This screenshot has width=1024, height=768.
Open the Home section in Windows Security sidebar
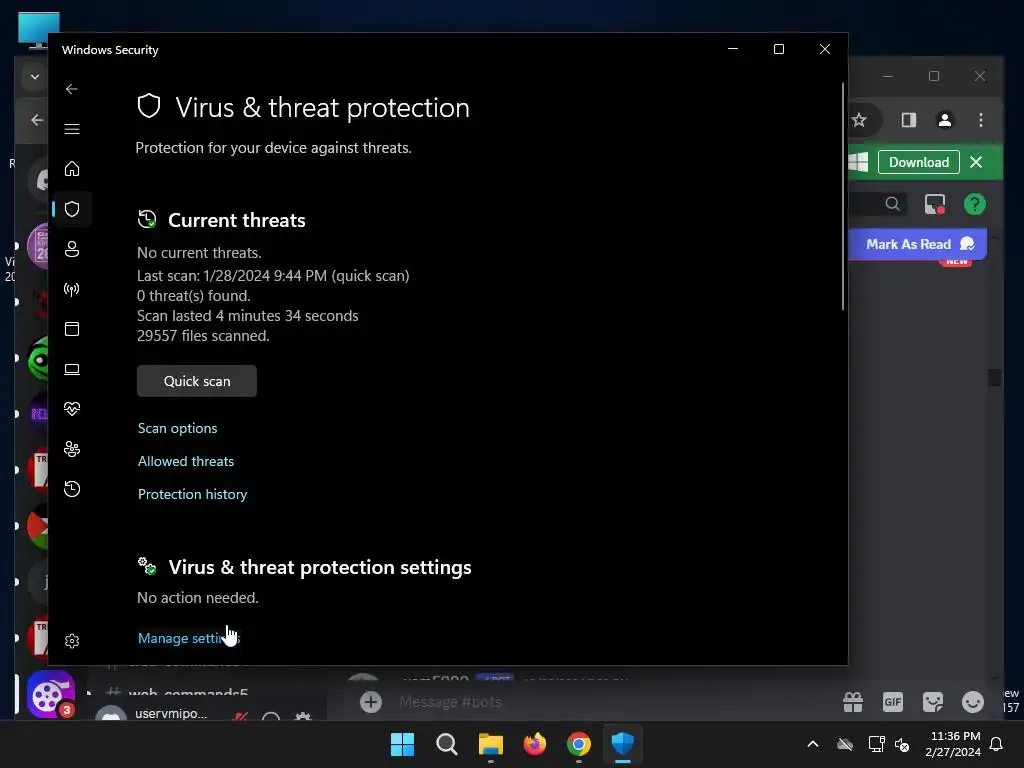click(72, 168)
